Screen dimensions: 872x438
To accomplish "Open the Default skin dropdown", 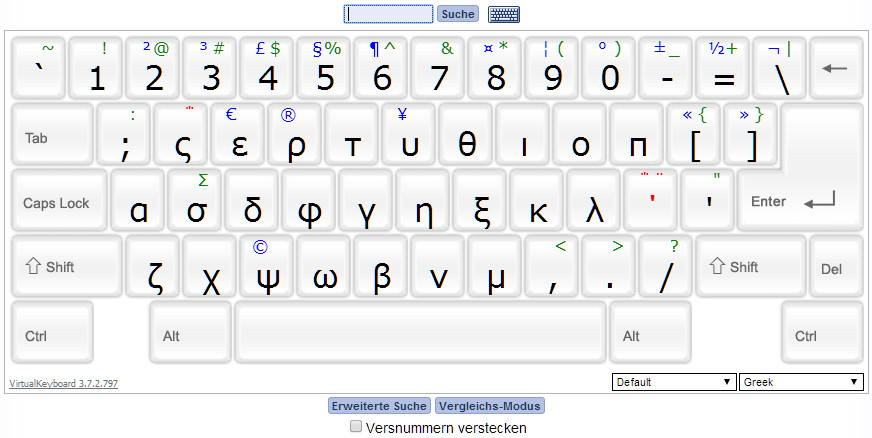I will tap(674, 382).
